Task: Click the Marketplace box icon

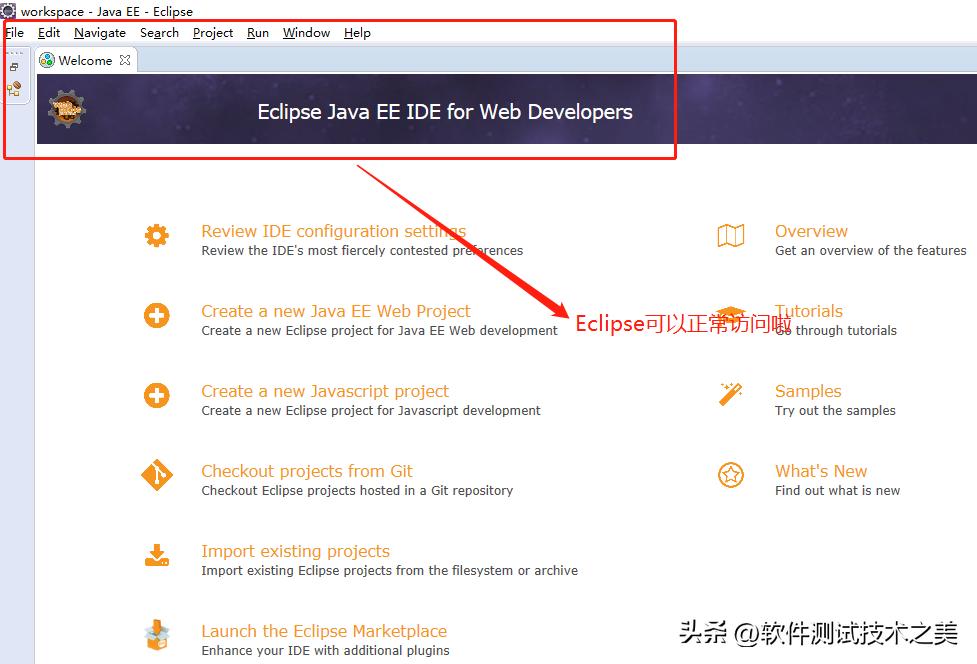Action: click(156, 635)
